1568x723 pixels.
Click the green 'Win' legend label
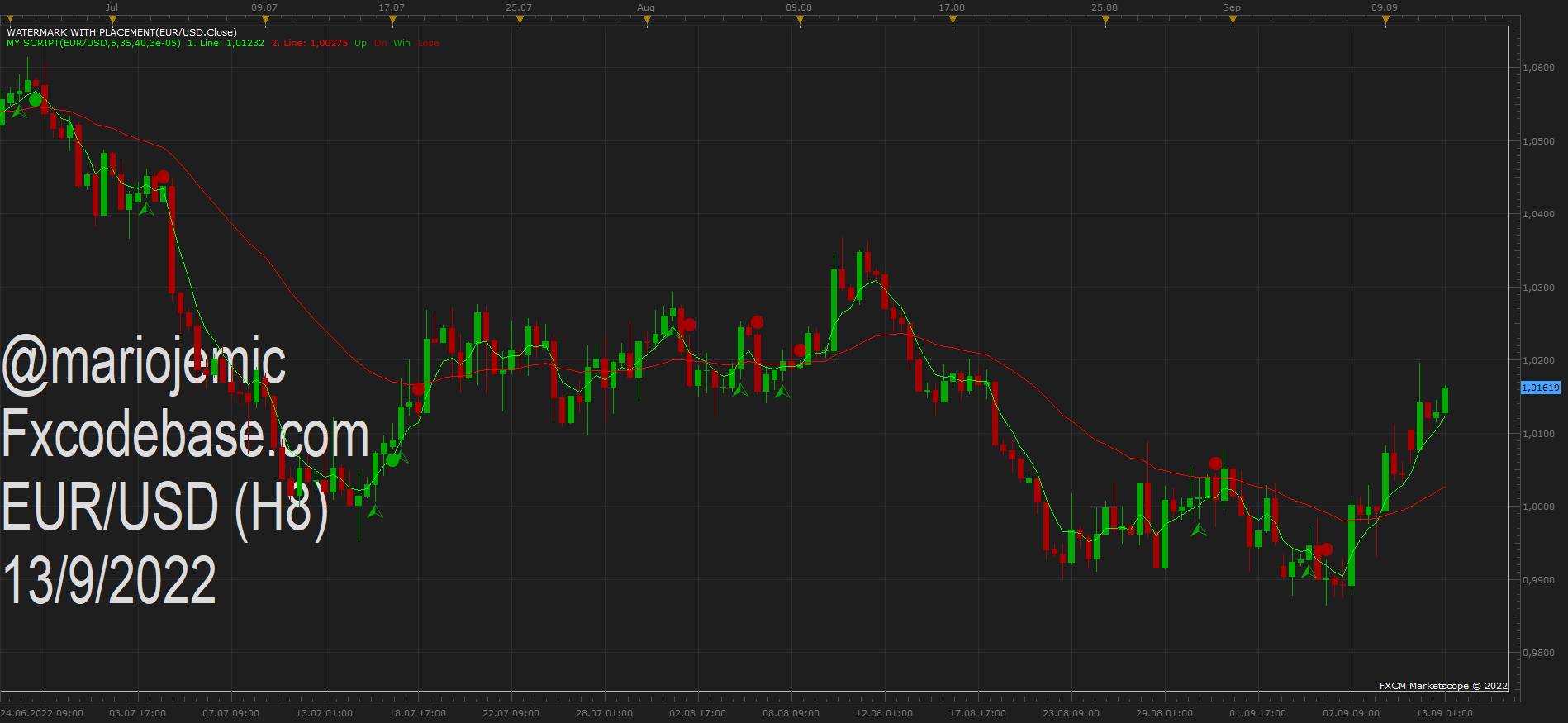click(402, 43)
